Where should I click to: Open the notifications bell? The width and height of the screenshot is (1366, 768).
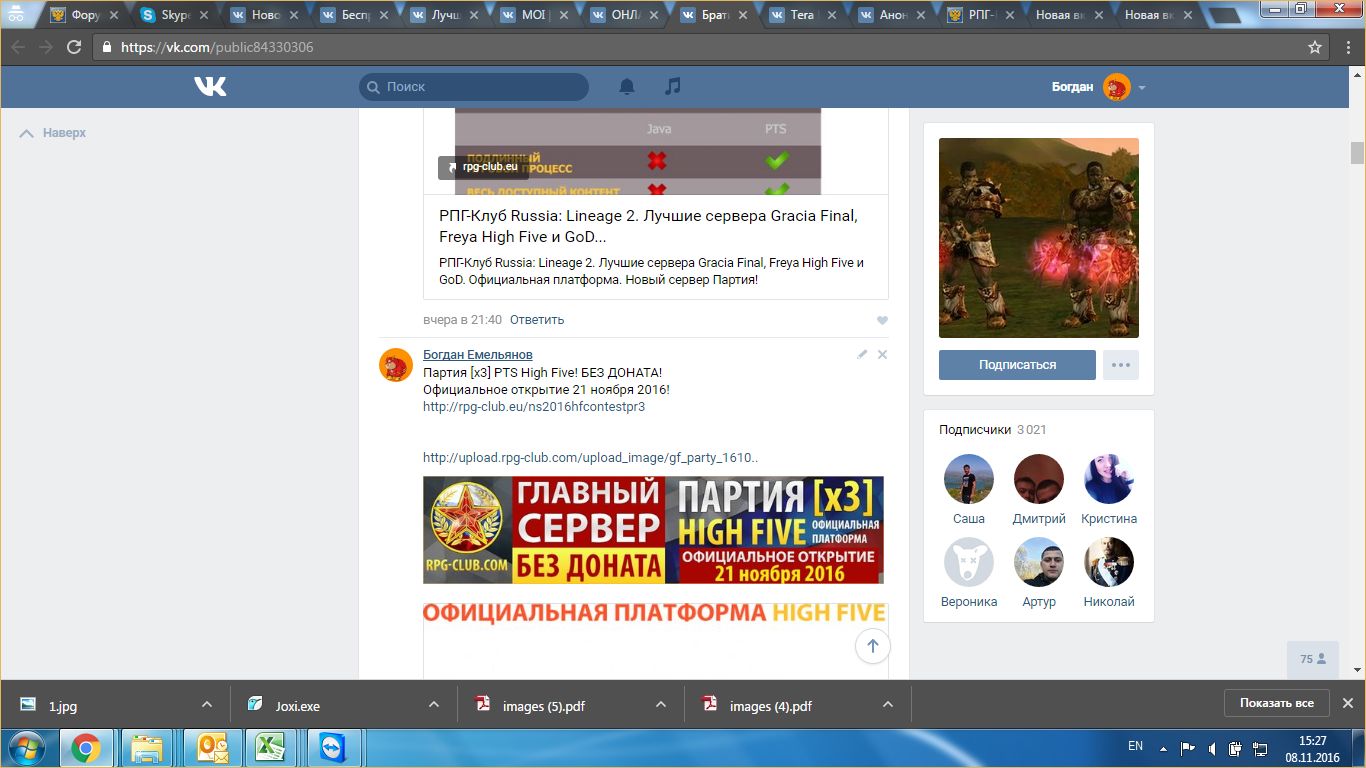pyautogui.click(x=627, y=87)
